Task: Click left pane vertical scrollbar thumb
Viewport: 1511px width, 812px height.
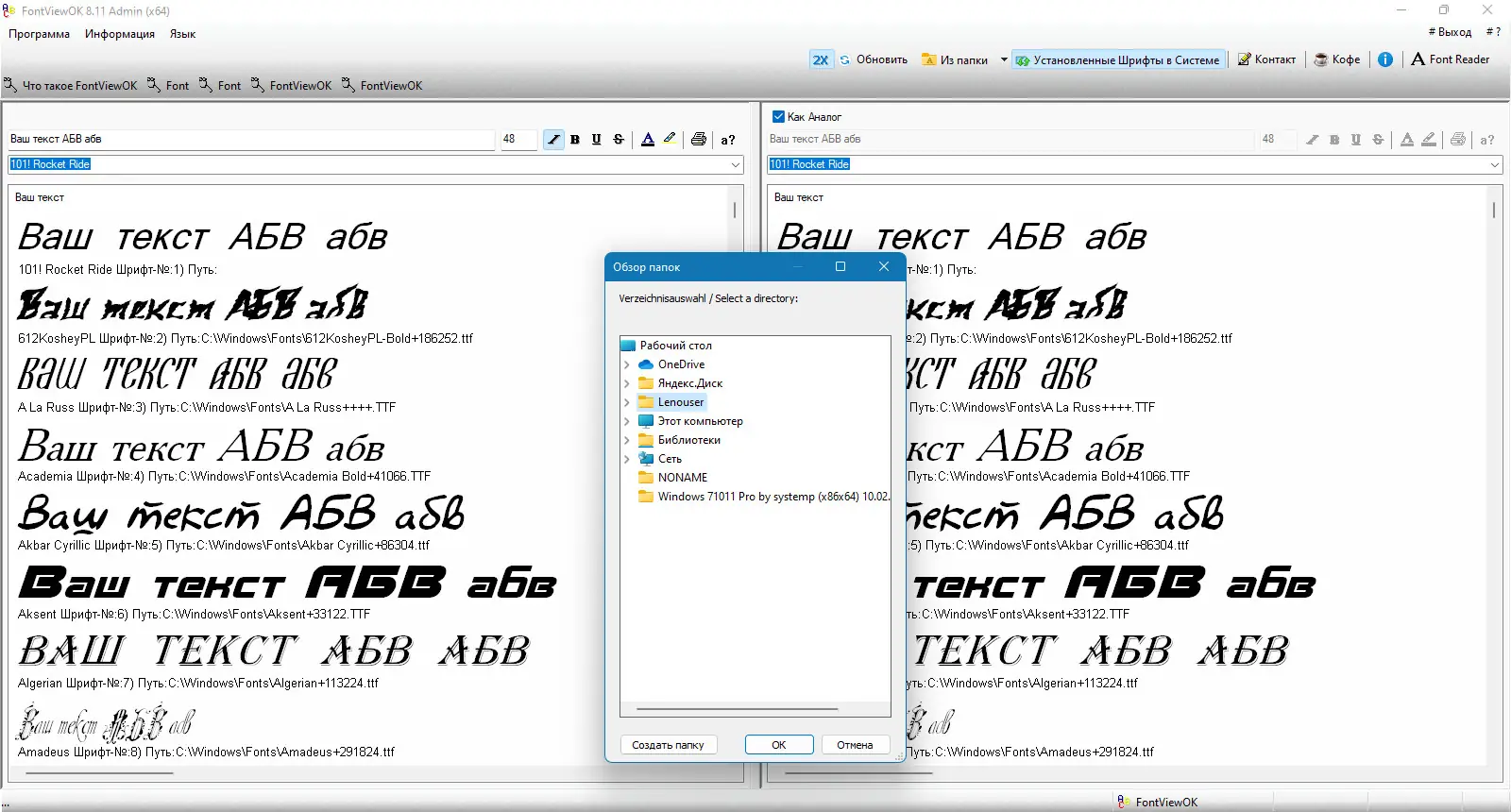Action: [735, 210]
